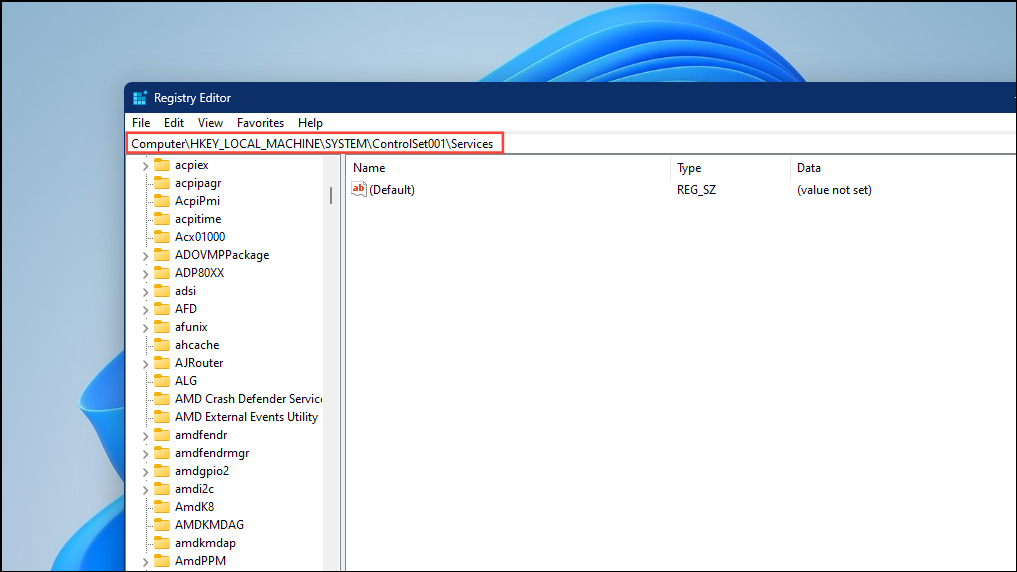This screenshot has width=1017, height=572.
Task: Expand the amdfendrmgr key
Action: pos(145,454)
